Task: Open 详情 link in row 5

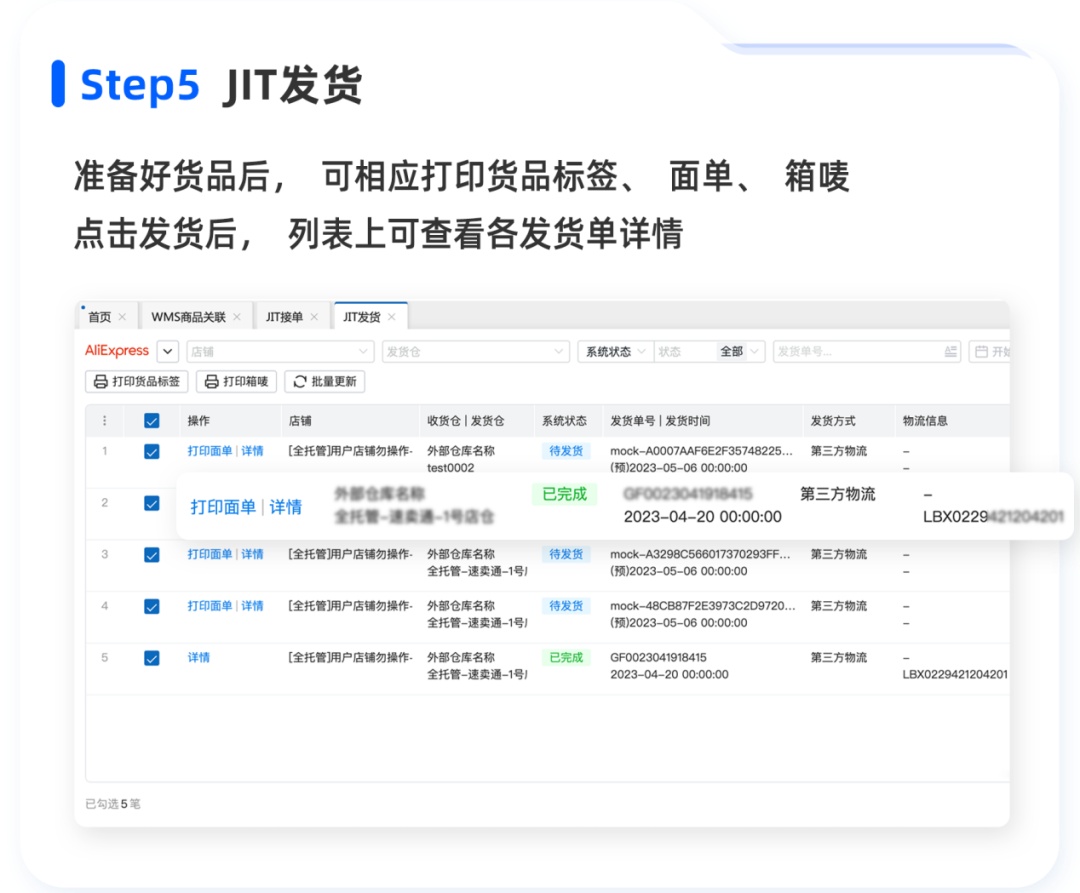Action: point(199,658)
